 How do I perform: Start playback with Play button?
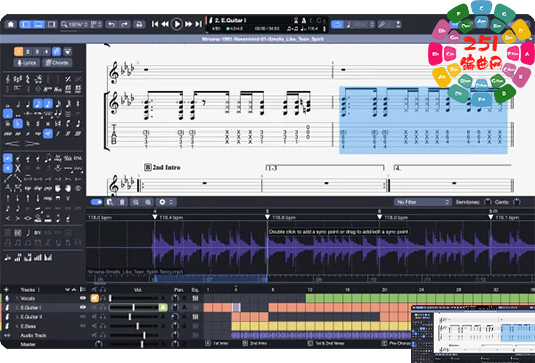tap(176, 24)
